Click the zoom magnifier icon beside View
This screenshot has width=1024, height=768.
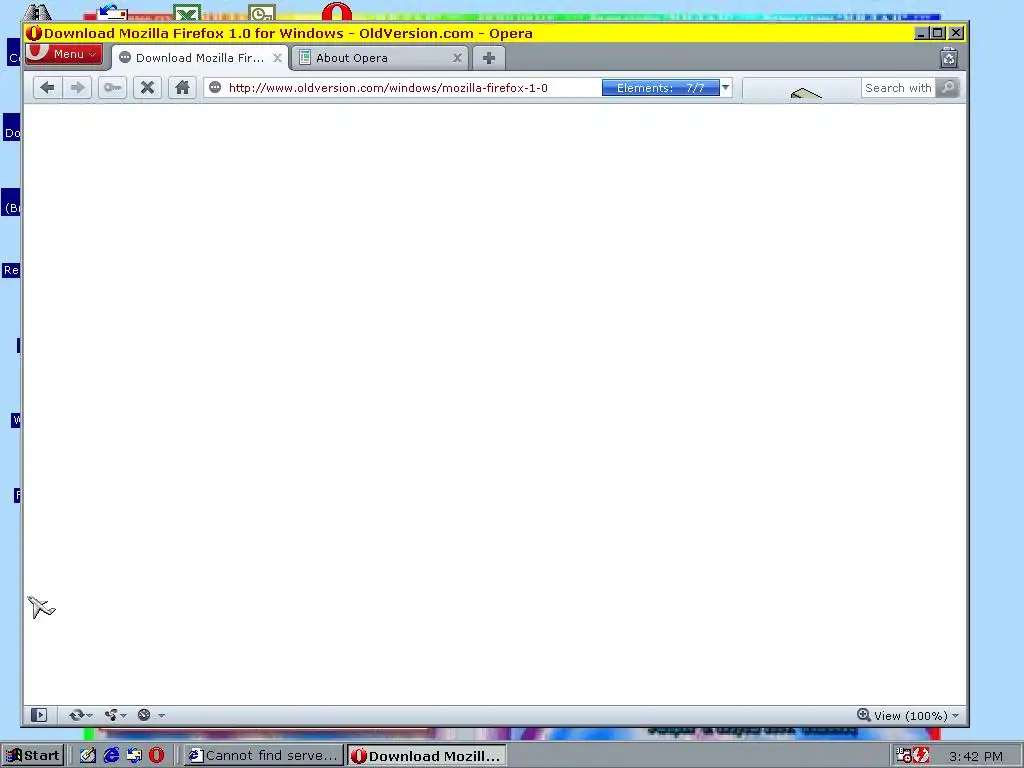tap(863, 715)
